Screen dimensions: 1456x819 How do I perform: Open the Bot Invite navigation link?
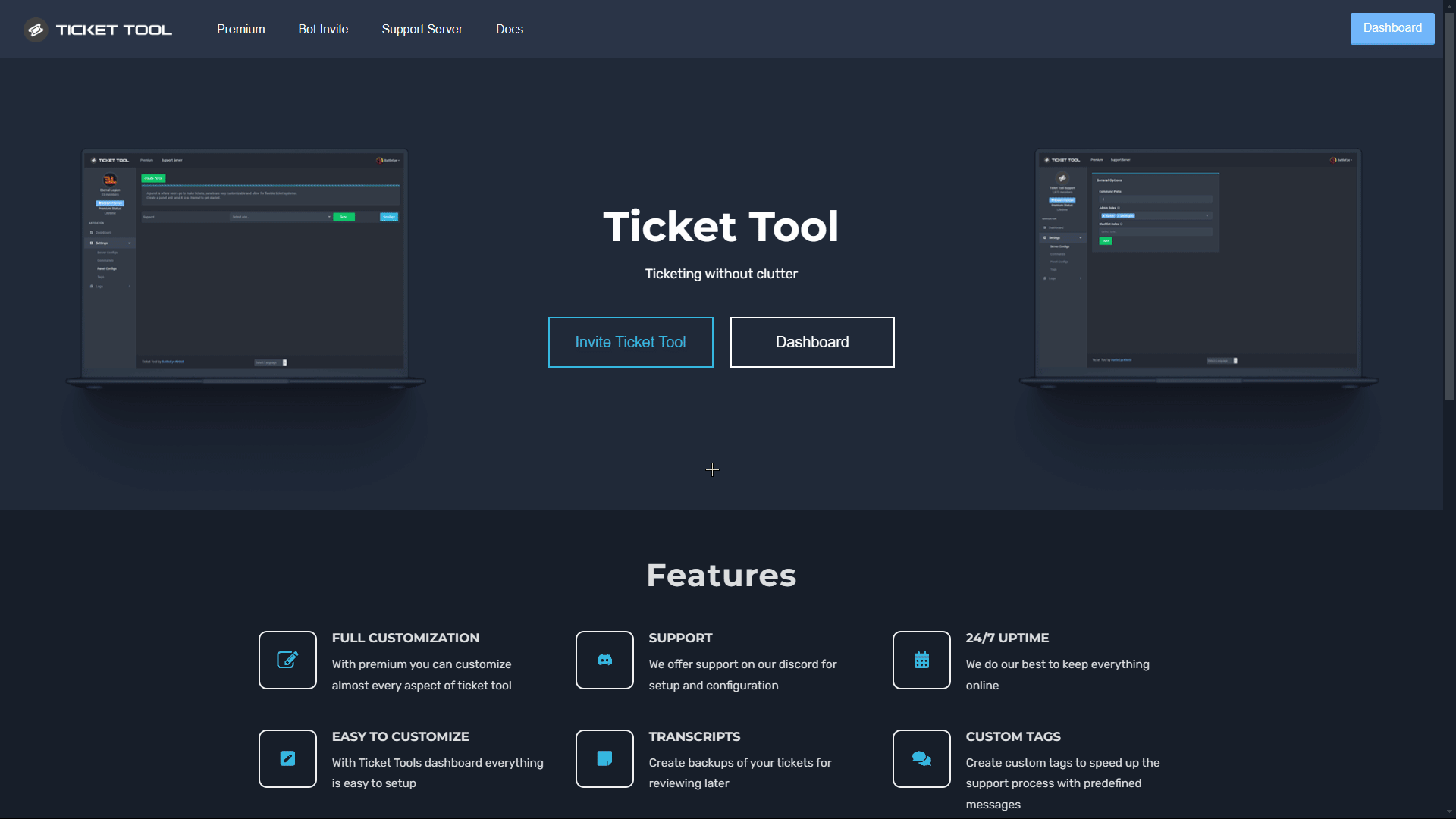[x=323, y=29]
